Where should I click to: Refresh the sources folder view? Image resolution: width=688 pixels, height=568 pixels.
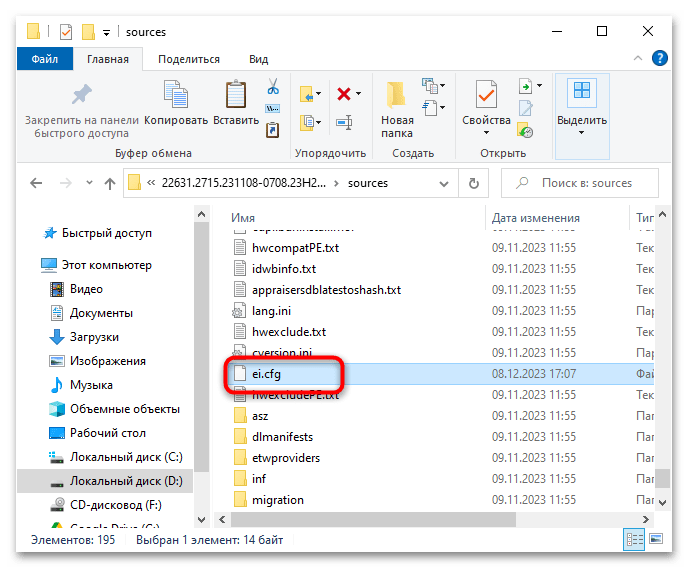pyautogui.click(x=473, y=183)
